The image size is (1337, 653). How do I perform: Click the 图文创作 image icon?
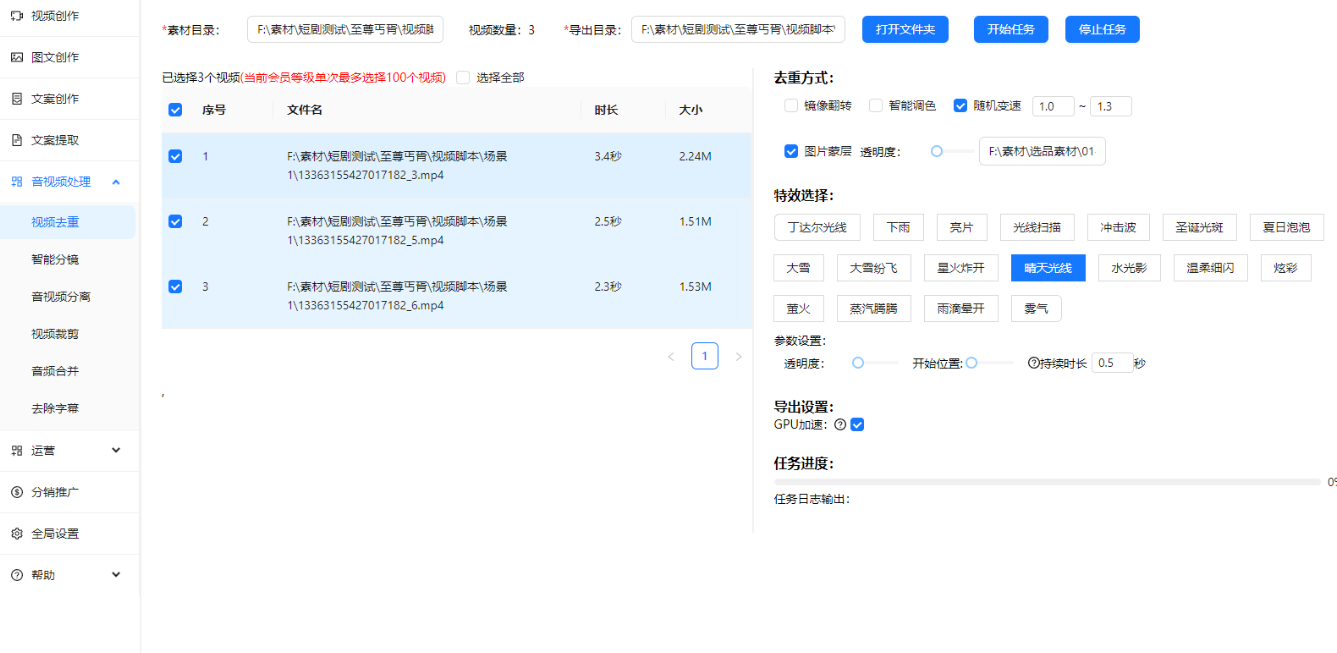click(x=16, y=58)
